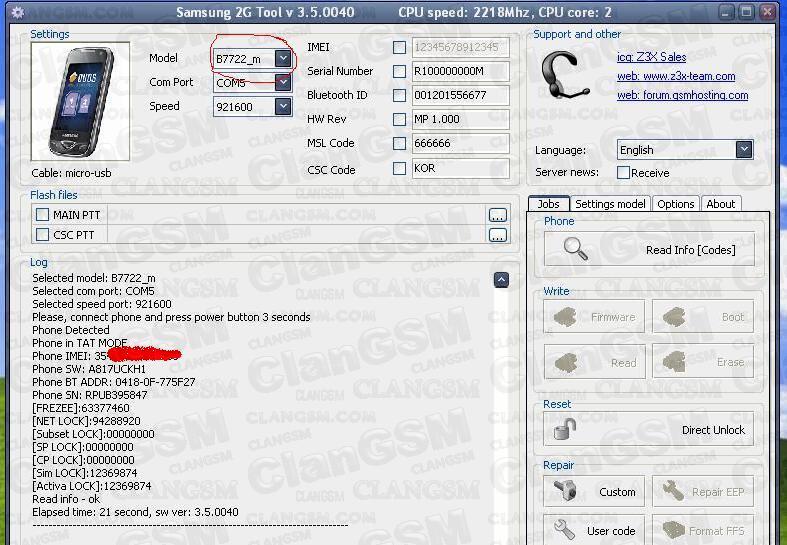The height and width of the screenshot is (545, 787).
Task: Enable the Serial Number checkbox
Action: click(400, 71)
